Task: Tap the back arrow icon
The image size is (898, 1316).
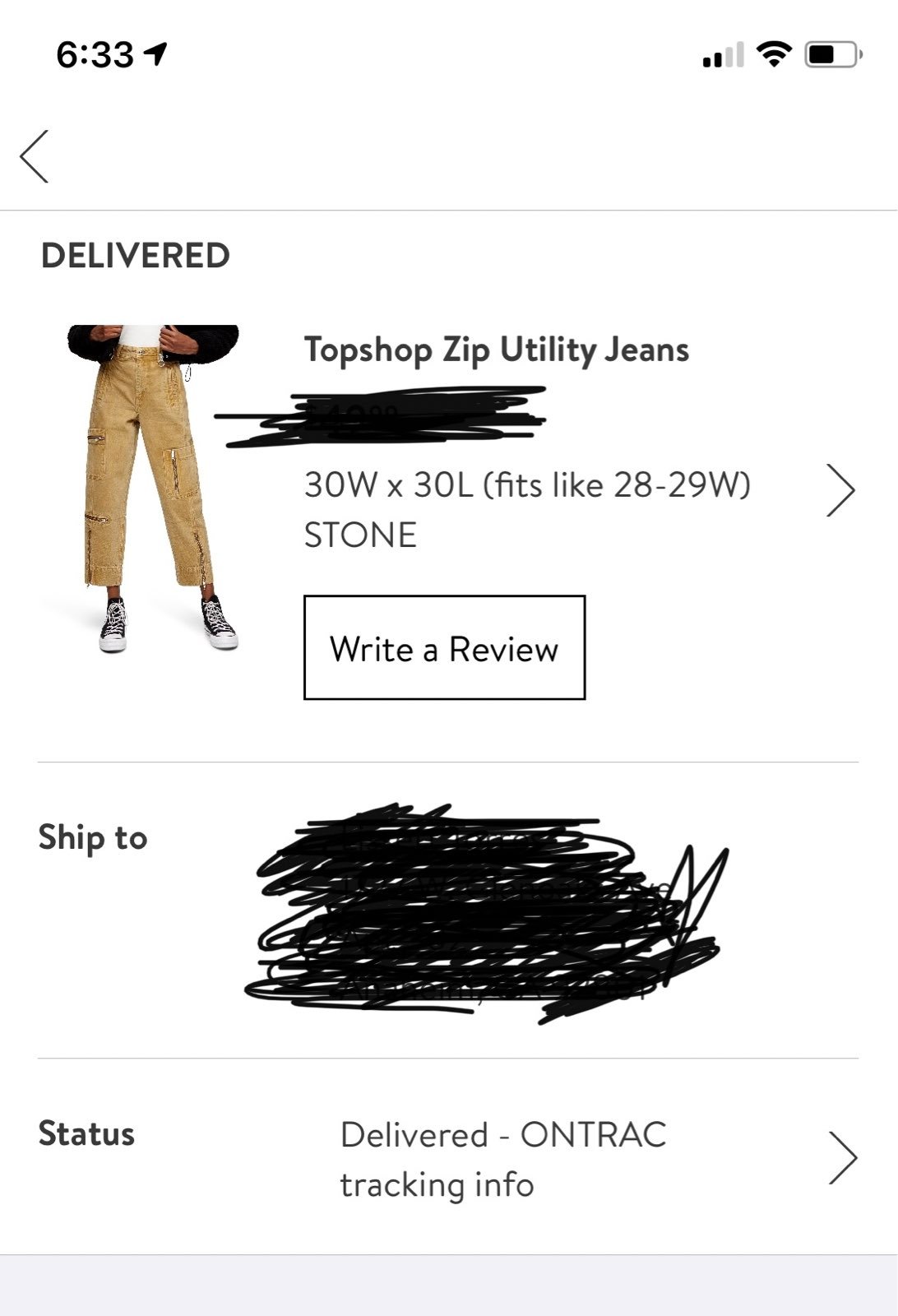Action: (x=35, y=156)
